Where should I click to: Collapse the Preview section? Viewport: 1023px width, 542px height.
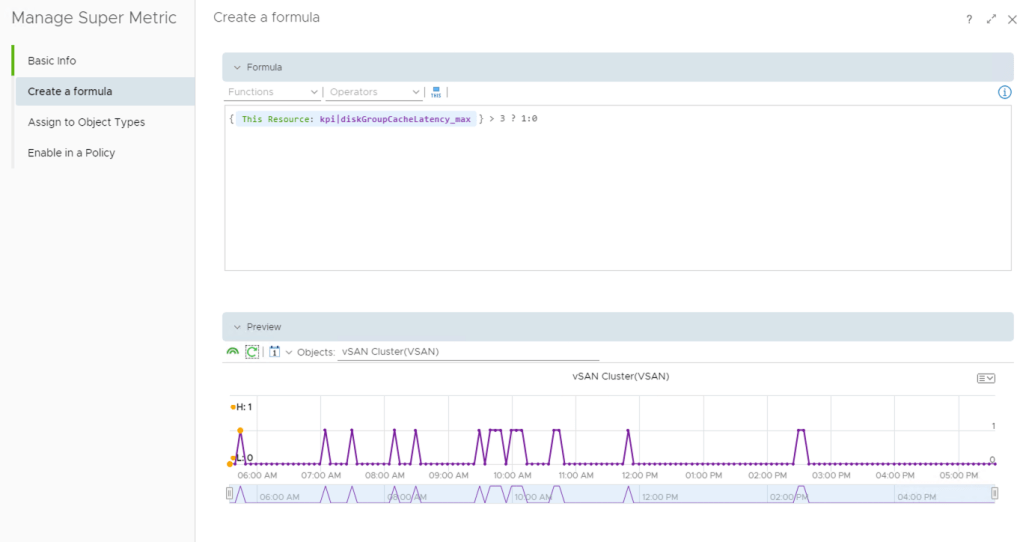coord(237,327)
